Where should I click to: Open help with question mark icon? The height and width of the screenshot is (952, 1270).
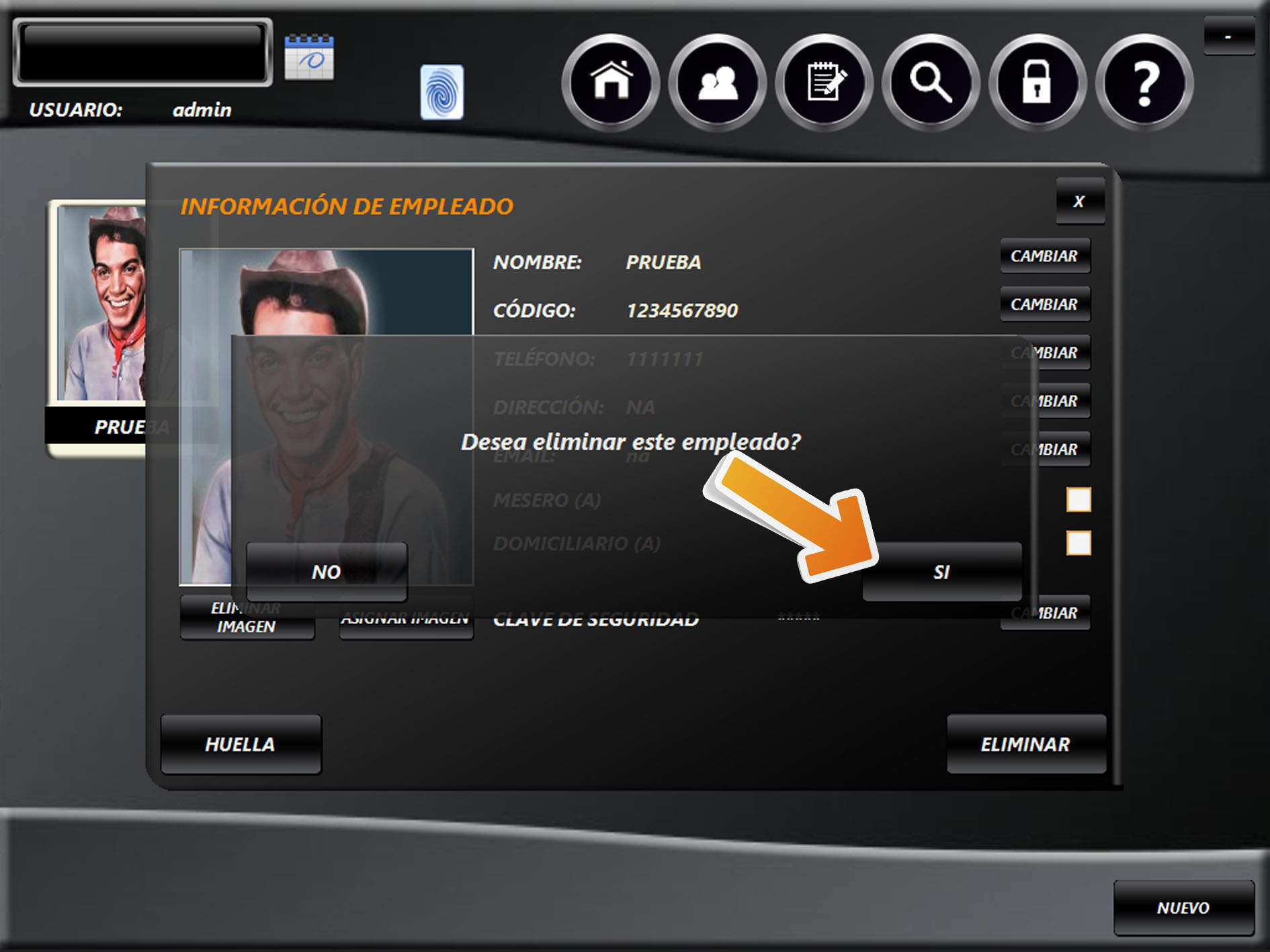[x=1144, y=82]
